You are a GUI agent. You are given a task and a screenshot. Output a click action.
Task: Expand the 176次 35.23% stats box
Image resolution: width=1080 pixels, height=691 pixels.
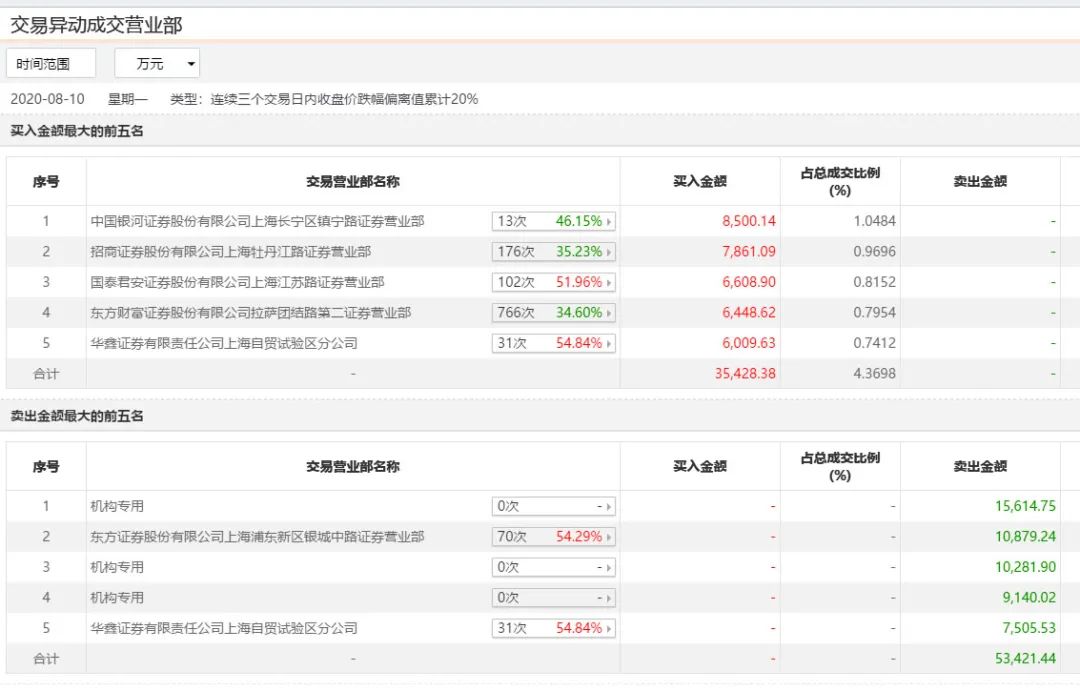click(553, 252)
